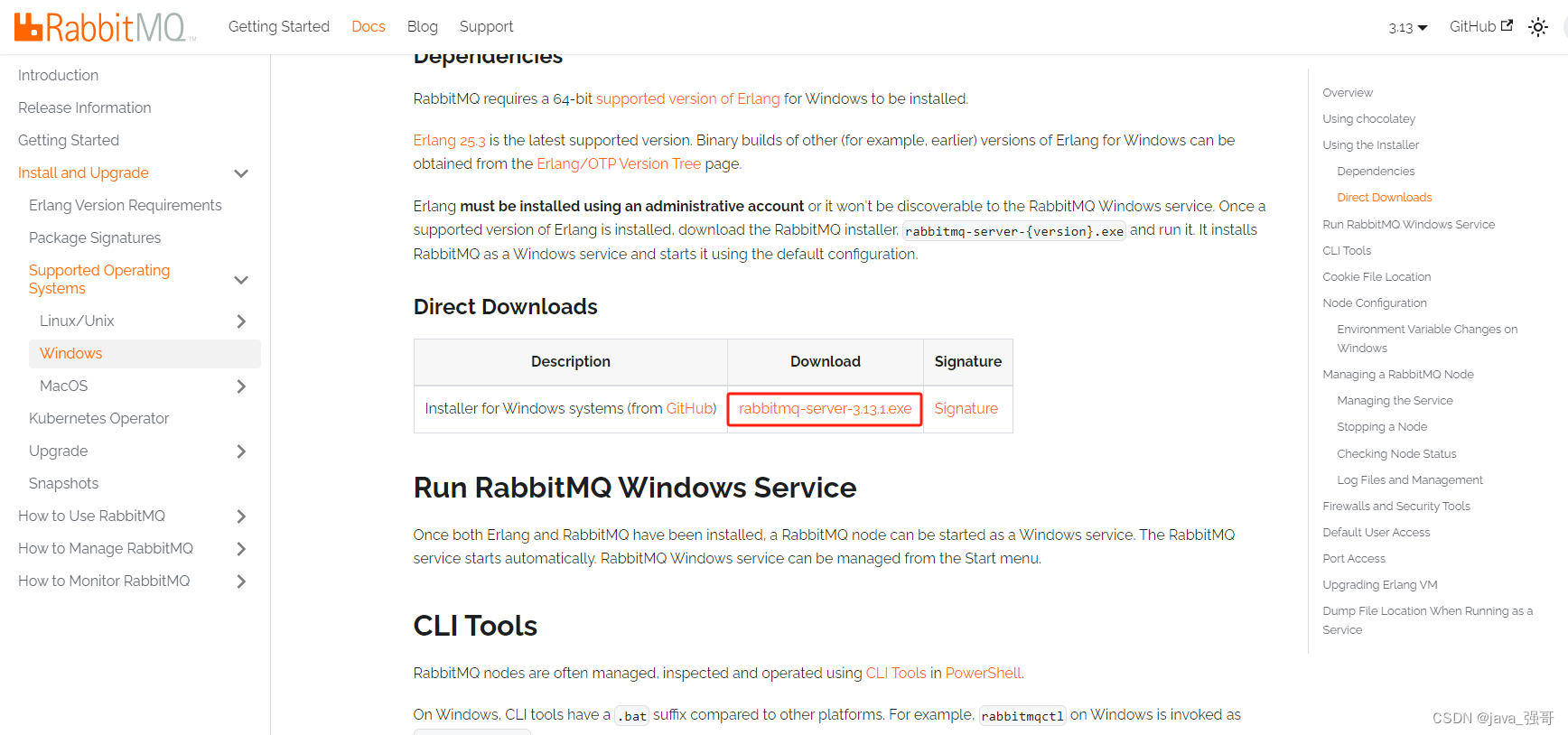Expand the Linux/Unix chevron

tap(241, 321)
